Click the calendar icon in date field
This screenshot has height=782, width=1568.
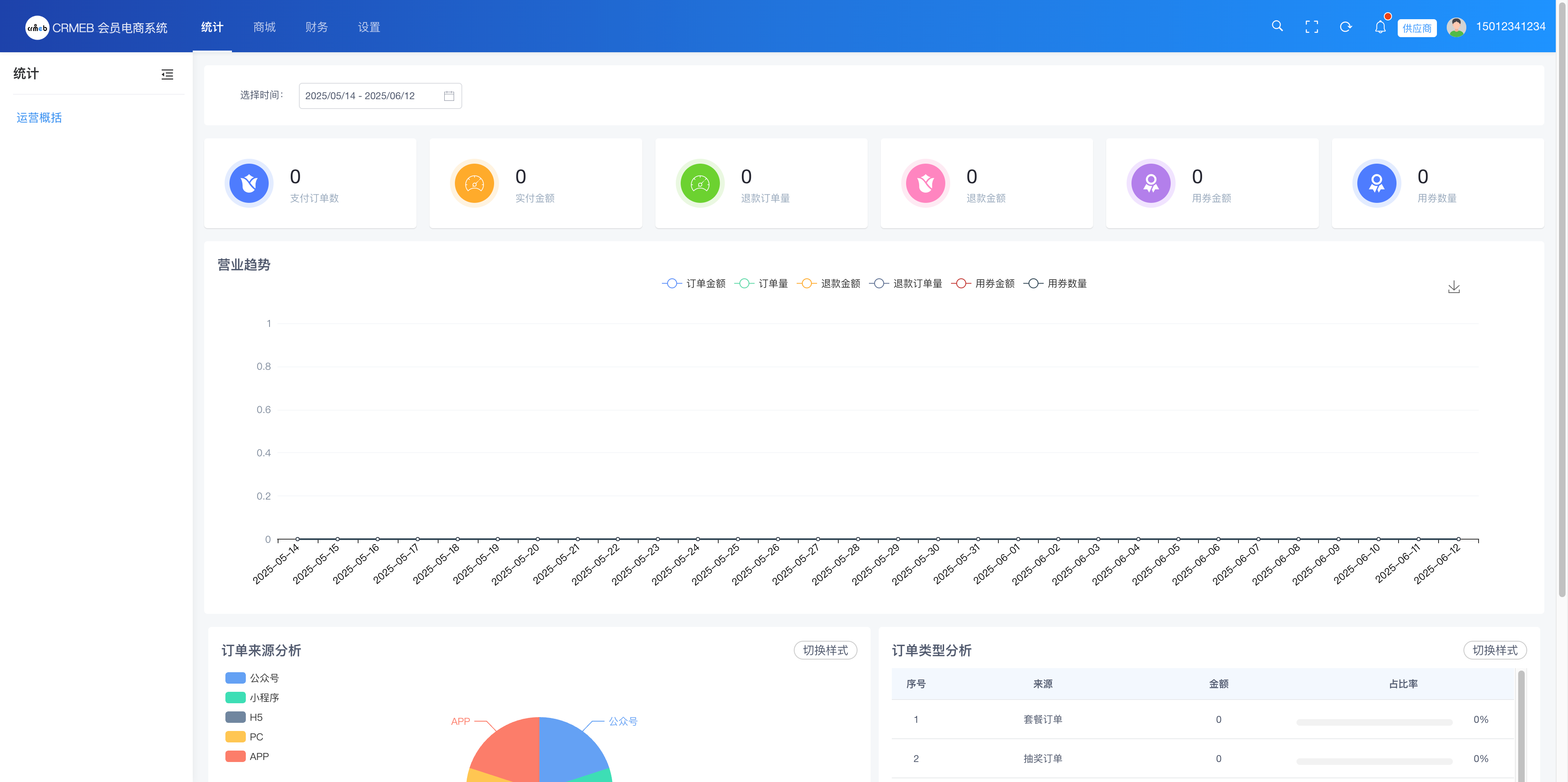coord(449,96)
